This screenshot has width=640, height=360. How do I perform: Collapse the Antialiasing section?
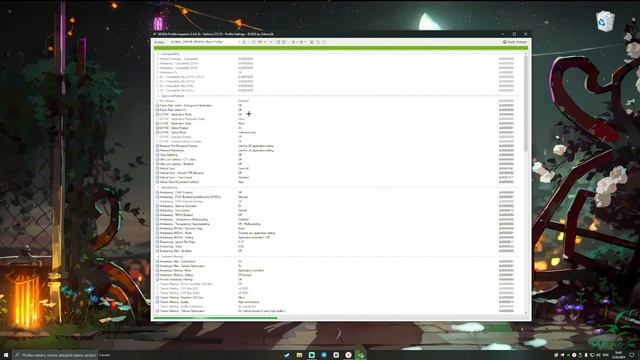coord(158,188)
